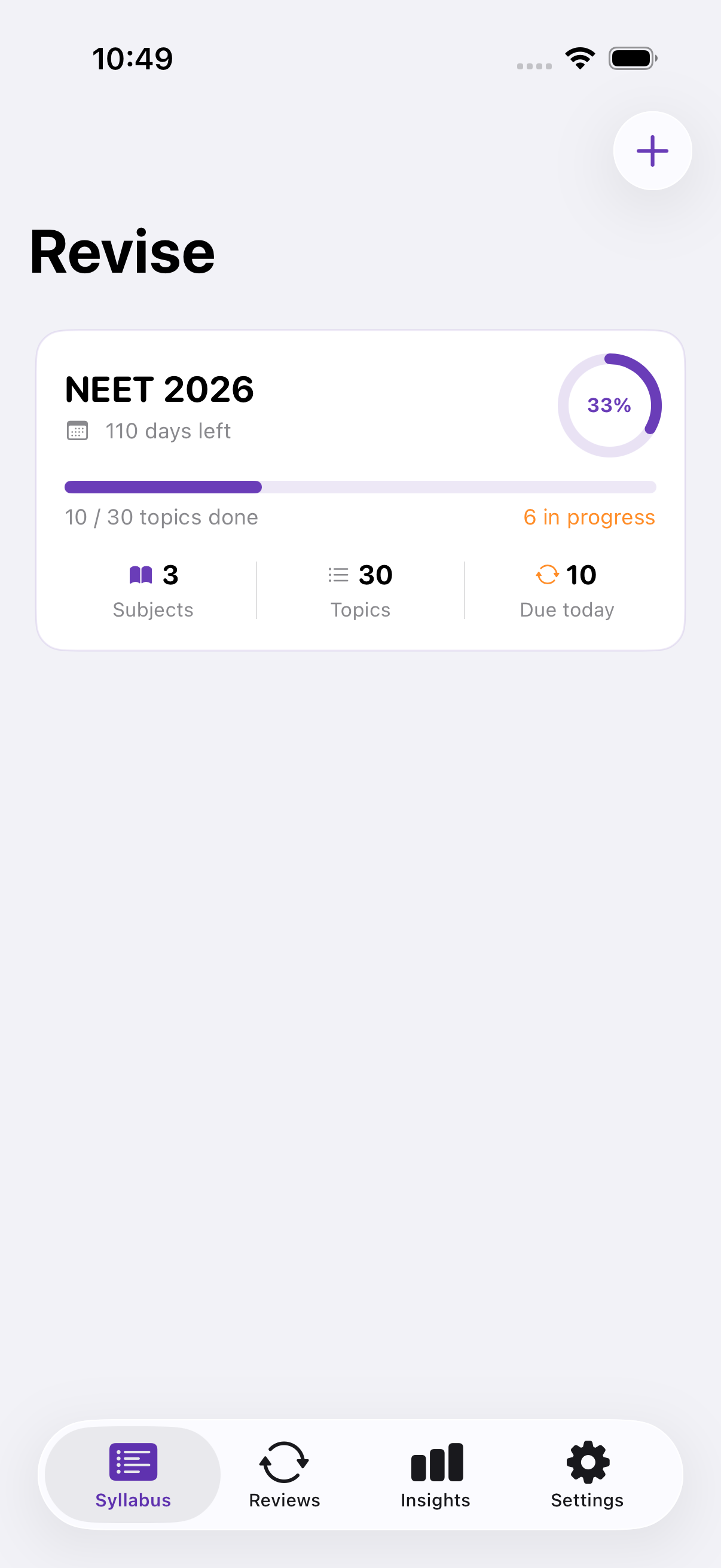Tap the Revise page heading

point(123,252)
